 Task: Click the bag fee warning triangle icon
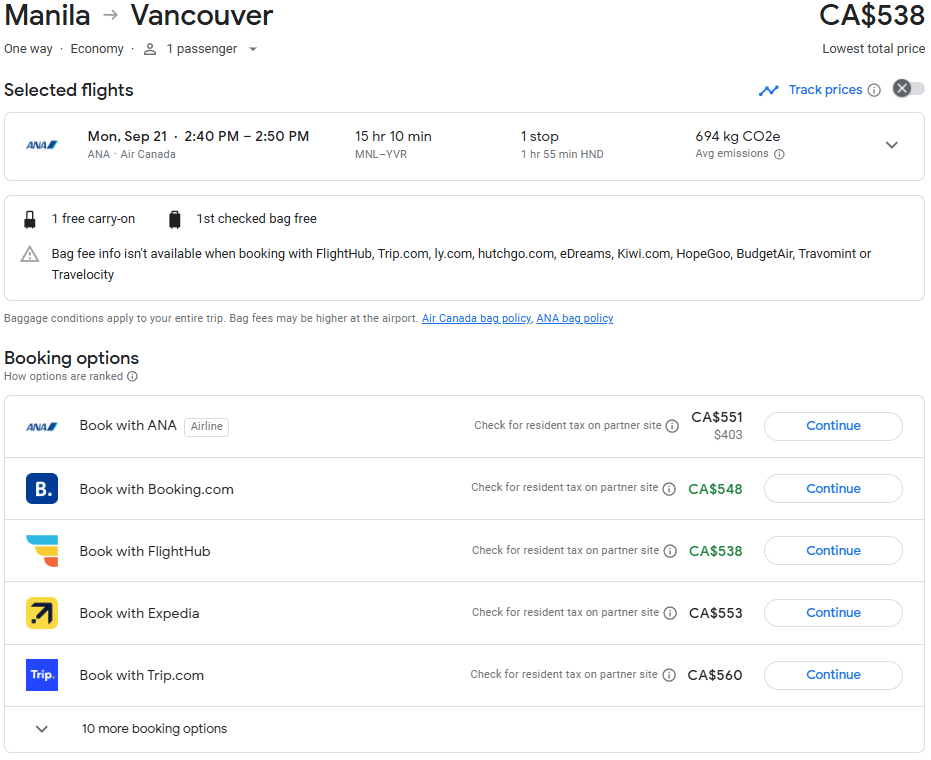pyautogui.click(x=30, y=254)
